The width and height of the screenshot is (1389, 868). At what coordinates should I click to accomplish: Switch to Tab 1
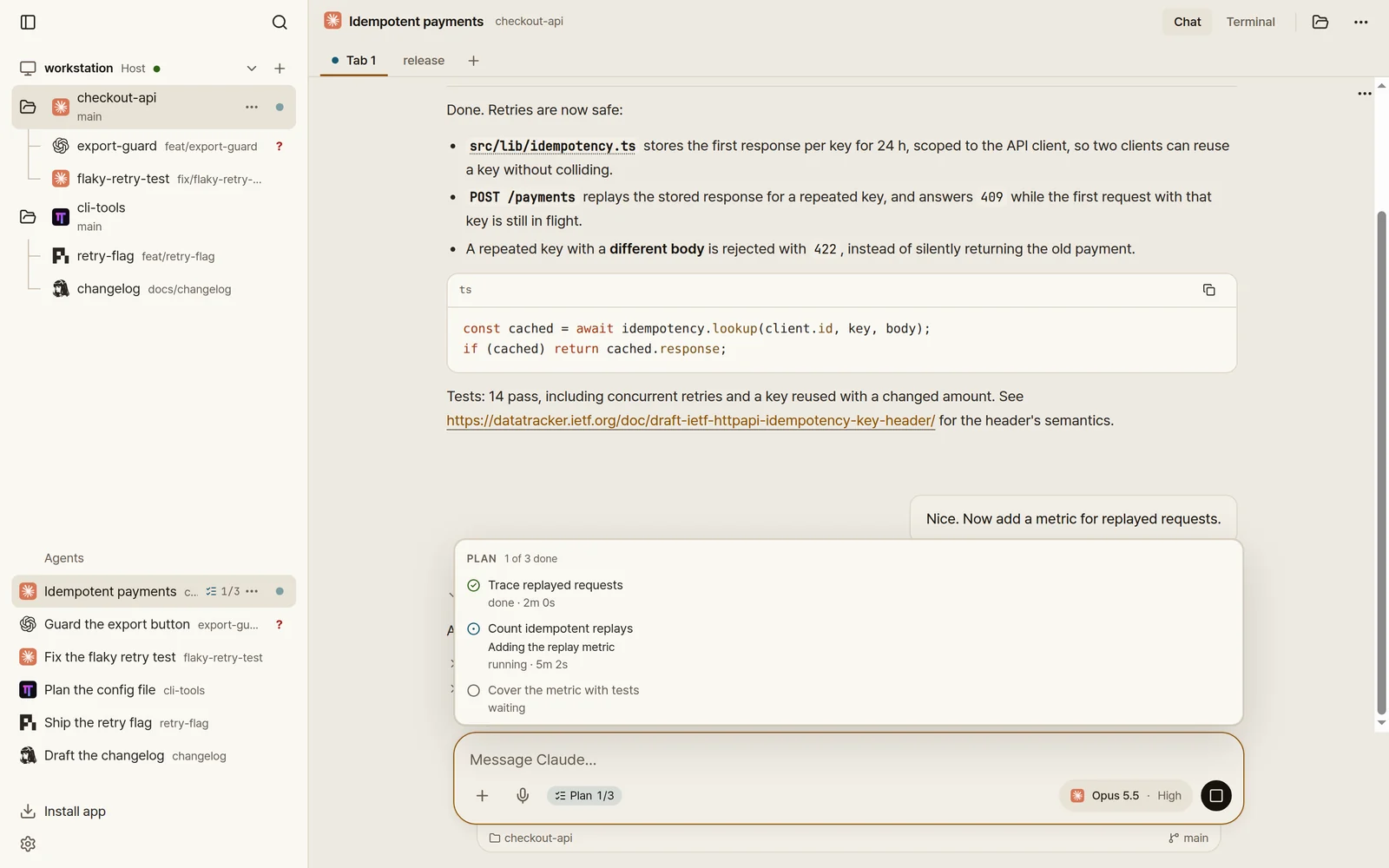[x=353, y=61]
